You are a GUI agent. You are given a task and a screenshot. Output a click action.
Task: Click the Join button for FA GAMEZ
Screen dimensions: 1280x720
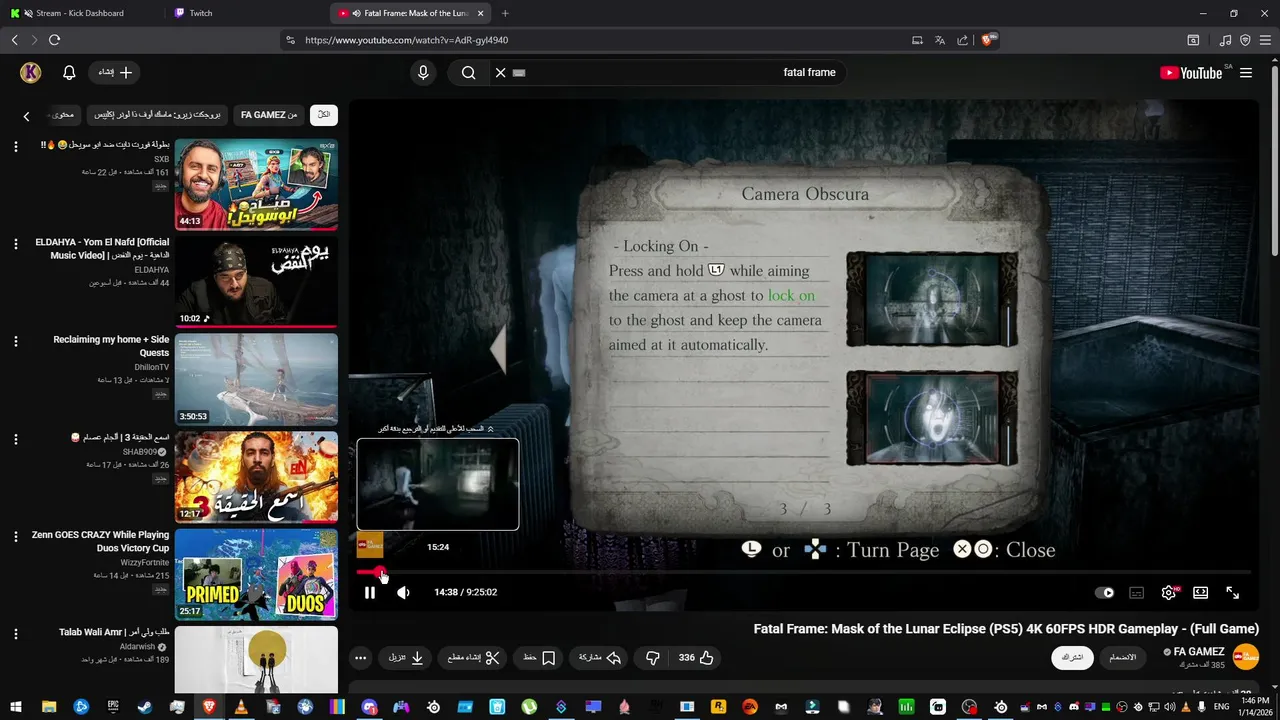[x=1123, y=657]
